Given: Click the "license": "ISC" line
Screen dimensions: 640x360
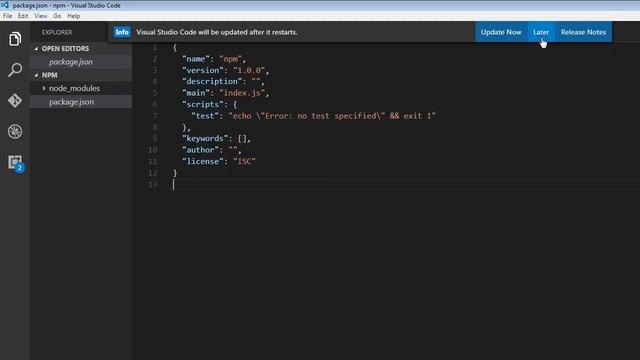Looking at the screenshot, I should coord(219,162).
